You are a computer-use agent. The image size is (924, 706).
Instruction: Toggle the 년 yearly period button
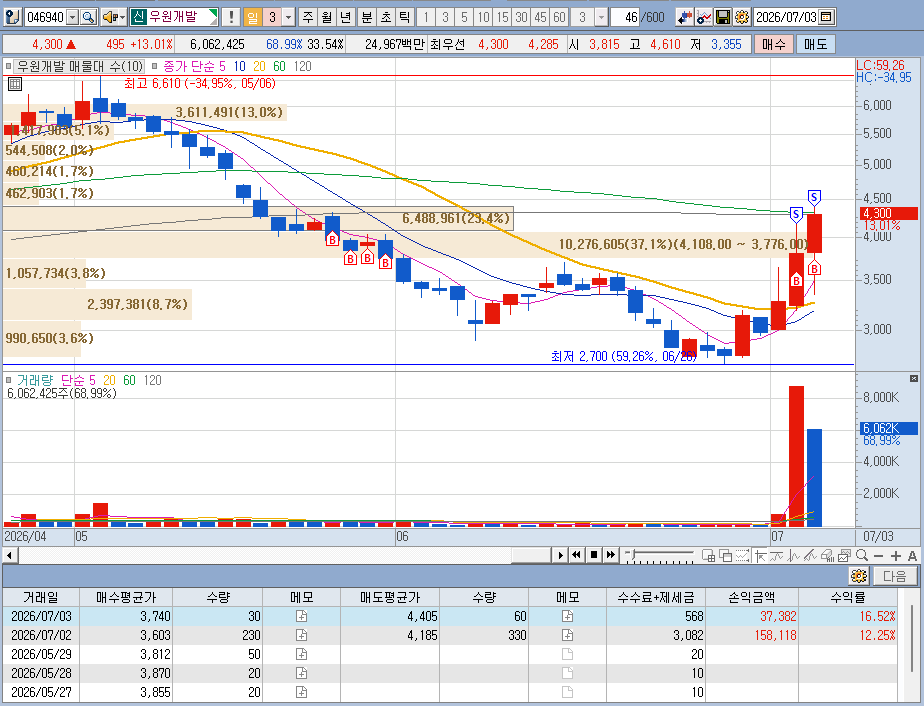pyautogui.click(x=346, y=17)
